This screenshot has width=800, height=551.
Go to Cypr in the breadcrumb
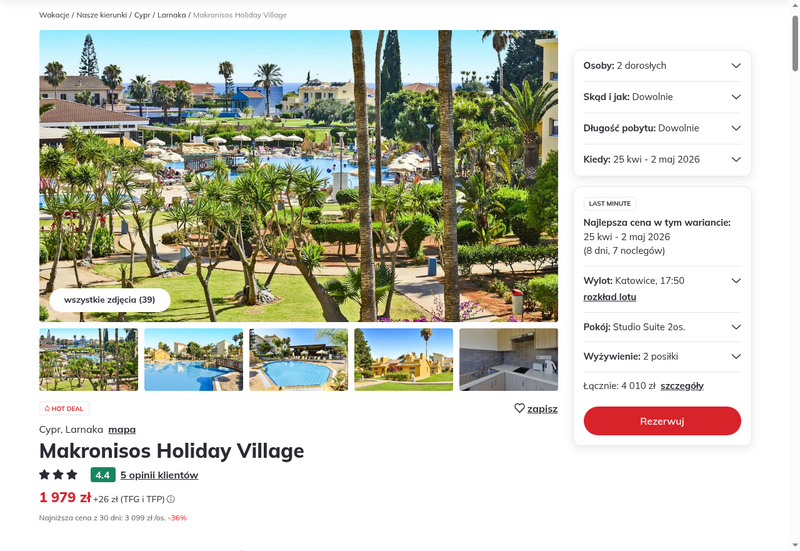point(142,15)
